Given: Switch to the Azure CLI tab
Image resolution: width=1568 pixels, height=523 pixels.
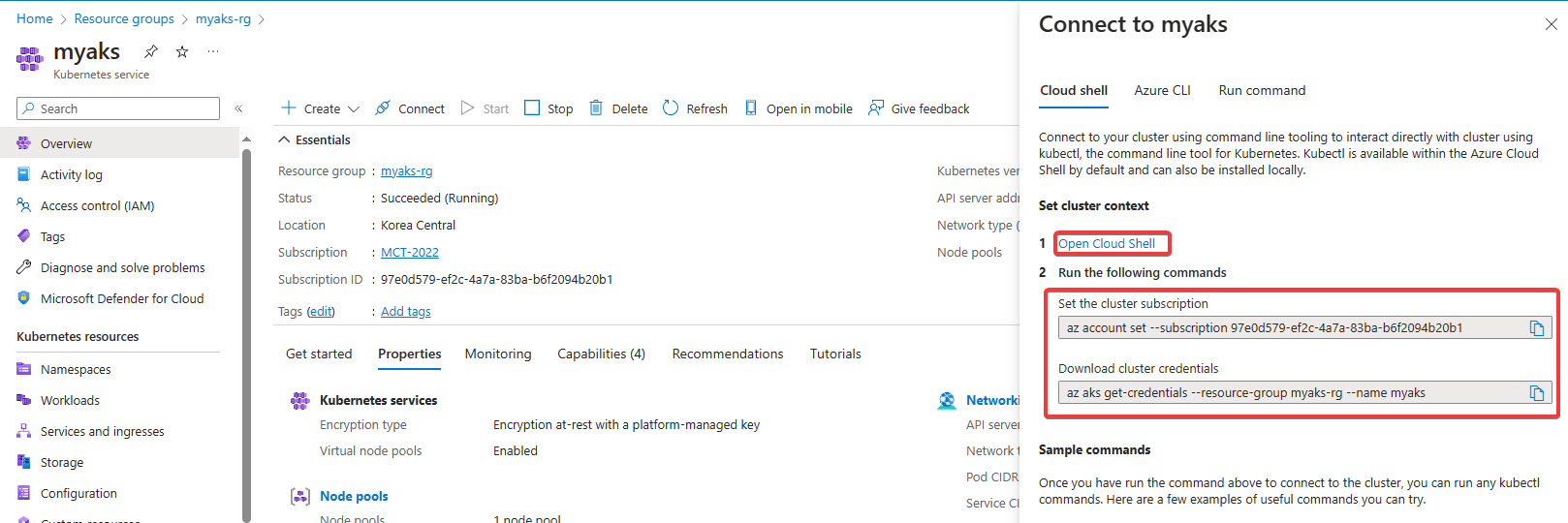Looking at the screenshot, I should coord(1162,90).
